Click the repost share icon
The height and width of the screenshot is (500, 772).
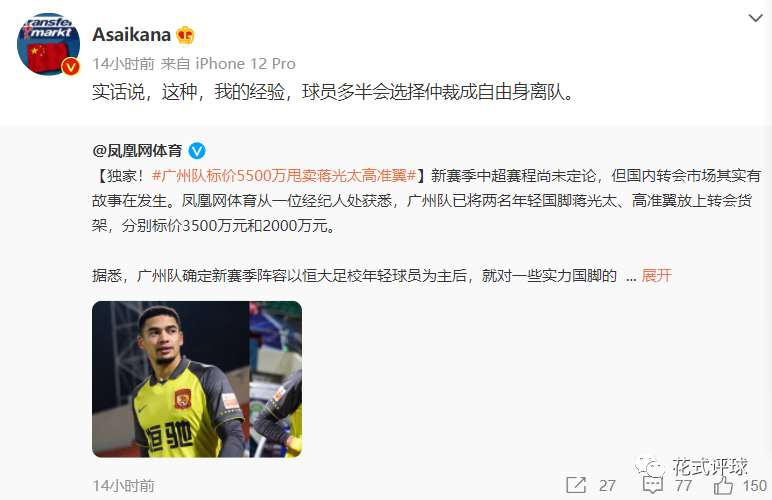point(576,485)
